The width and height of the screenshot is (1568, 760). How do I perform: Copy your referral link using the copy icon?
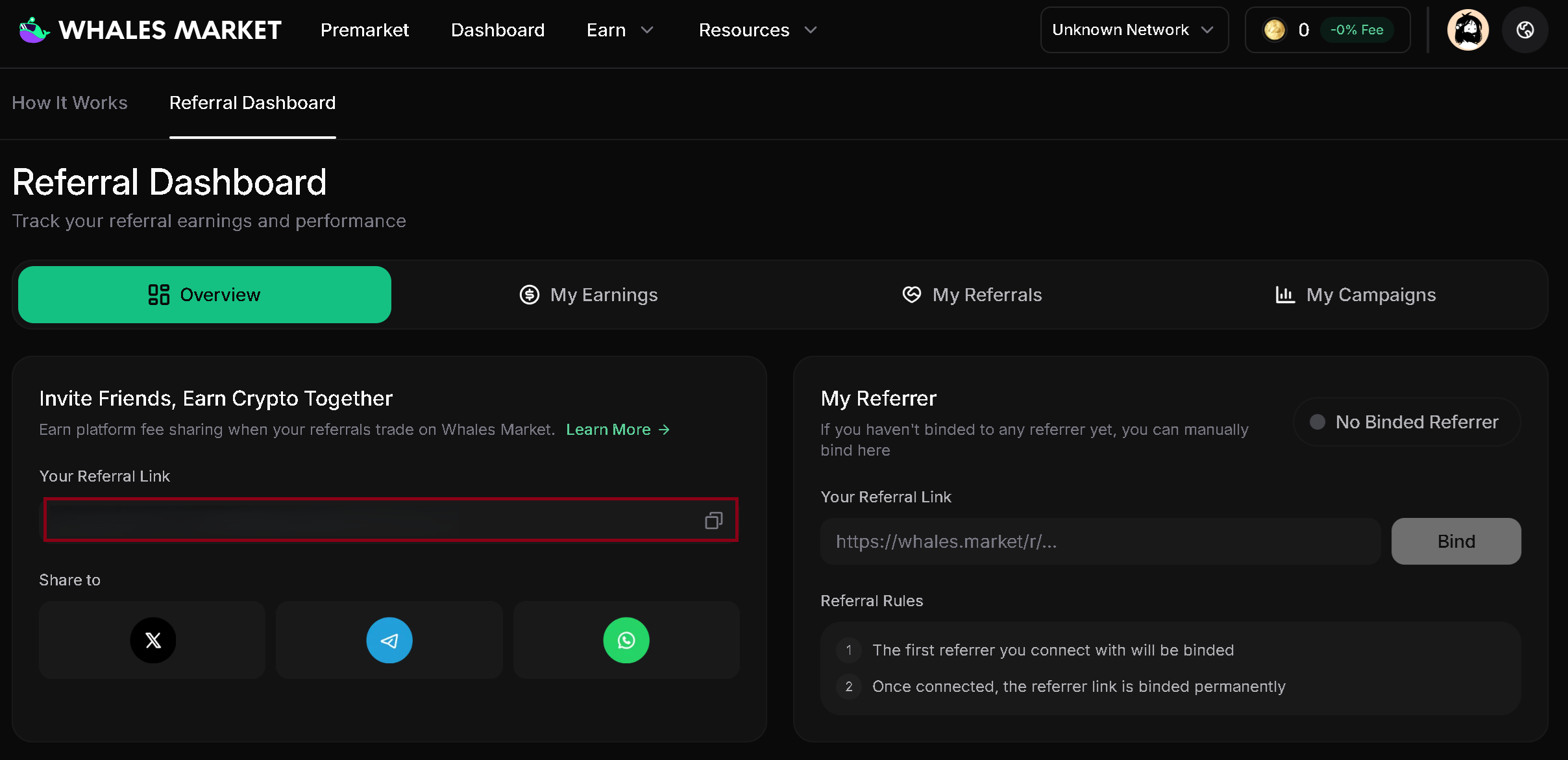[713, 519]
